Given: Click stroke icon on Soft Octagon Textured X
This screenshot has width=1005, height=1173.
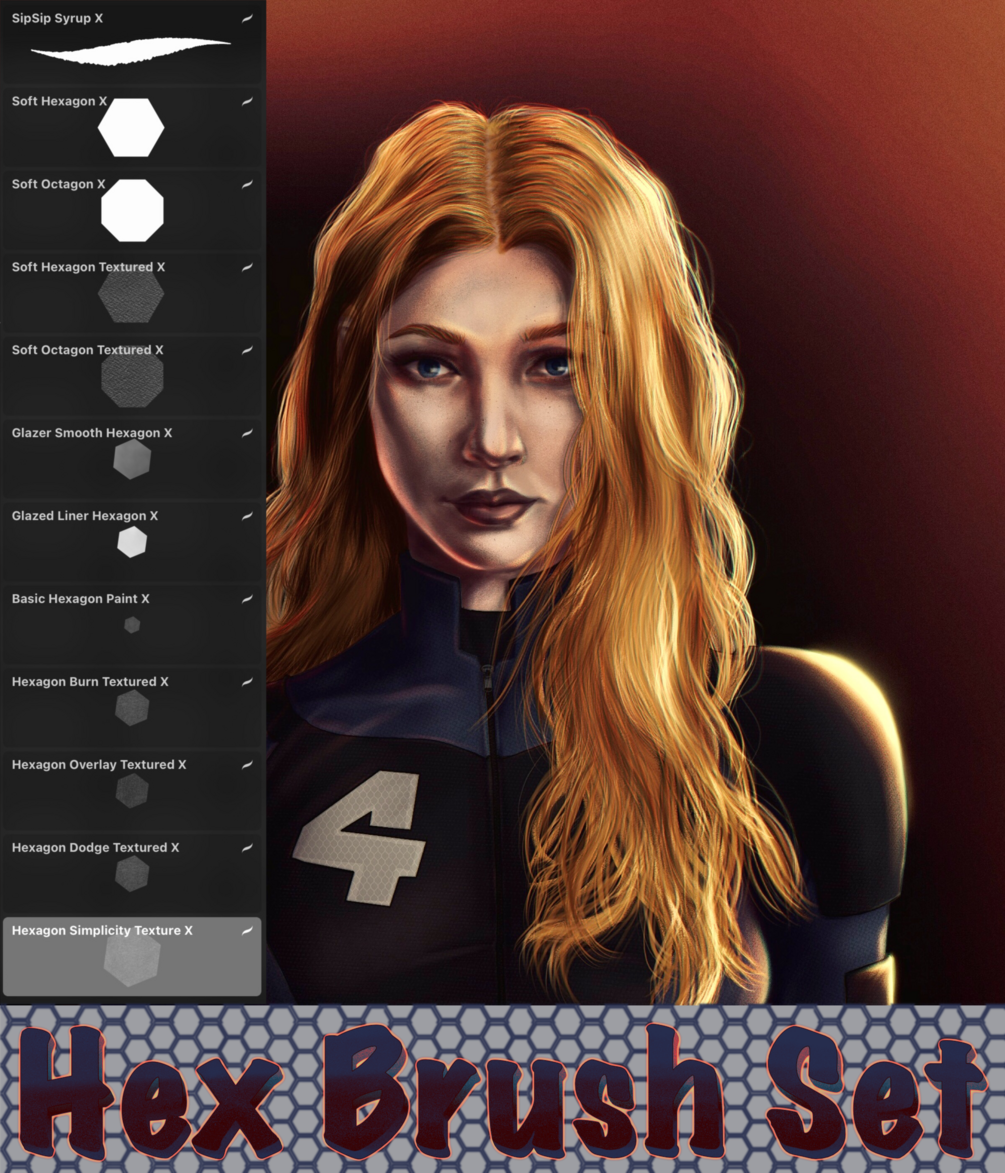Looking at the screenshot, I should click(x=247, y=350).
